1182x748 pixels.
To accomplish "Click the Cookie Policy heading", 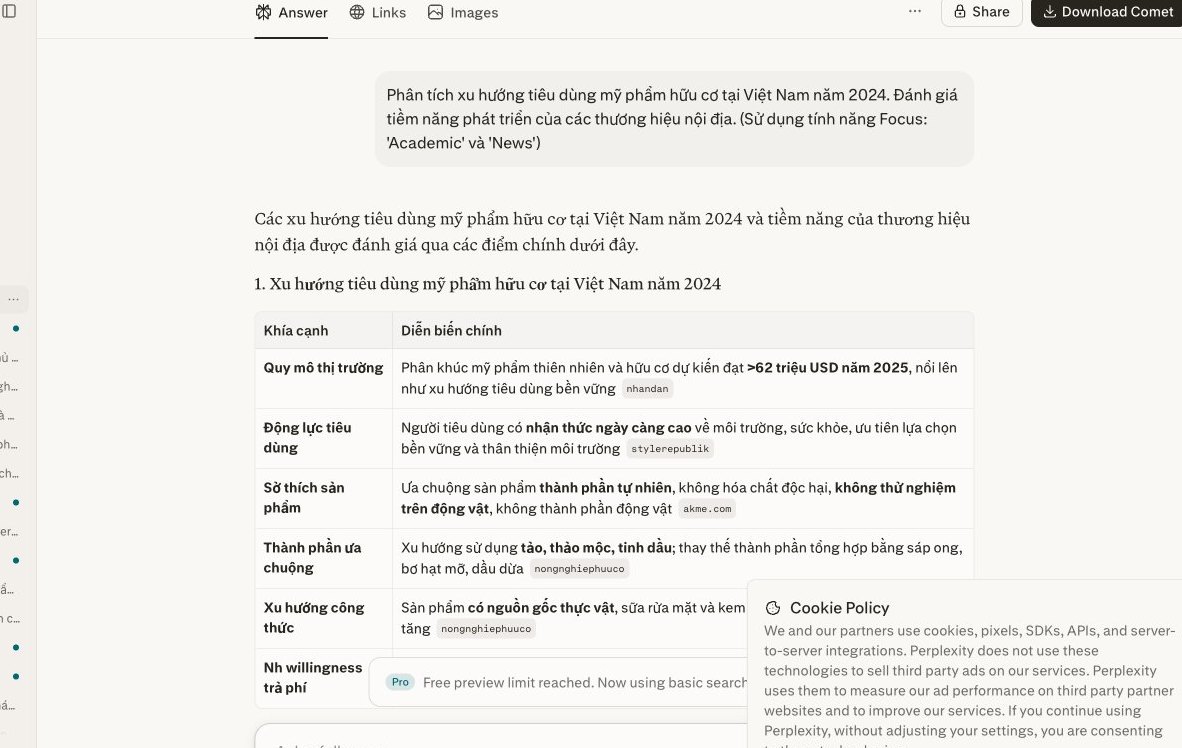I will (x=839, y=608).
